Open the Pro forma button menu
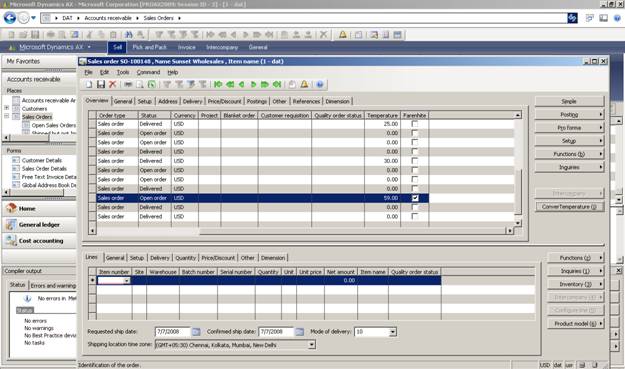625x369 pixels. coord(569,128)
